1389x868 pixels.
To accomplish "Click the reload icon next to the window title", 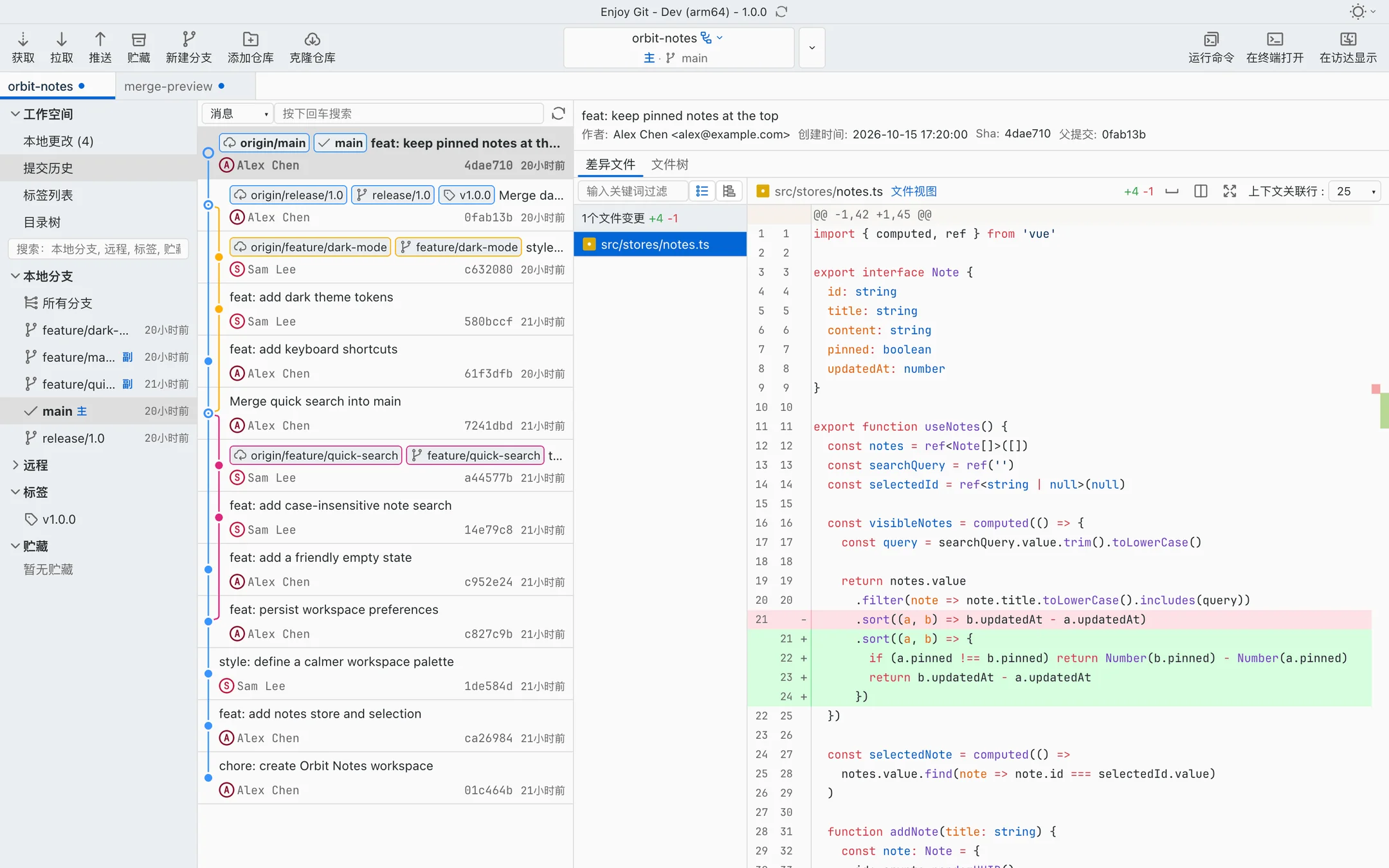I will coord(781,12).
